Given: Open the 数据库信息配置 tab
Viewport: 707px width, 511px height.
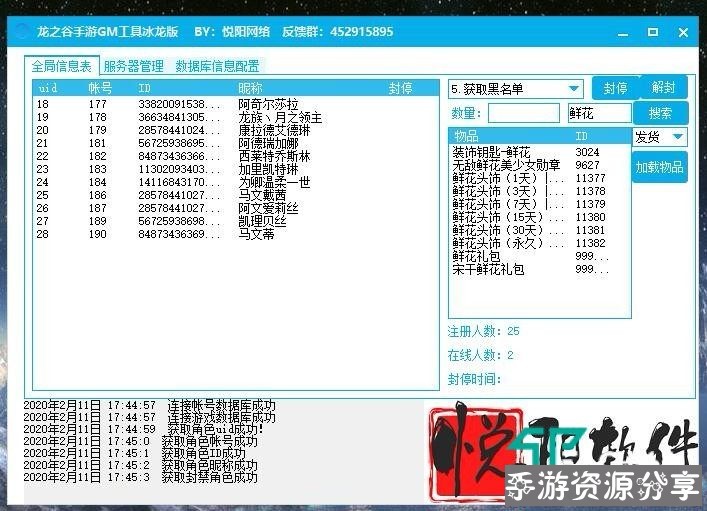Looking at the screenshot, I should (x=217, y=67).
